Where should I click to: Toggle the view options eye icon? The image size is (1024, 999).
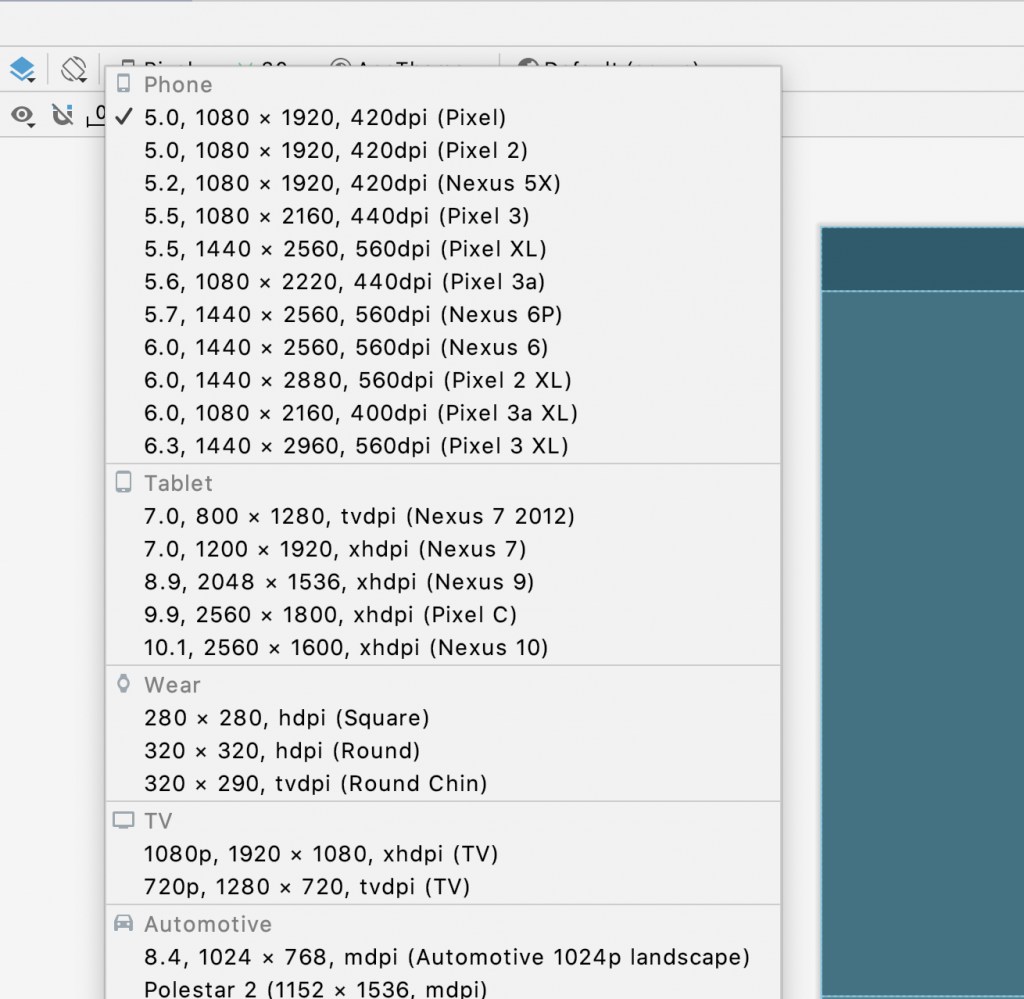23,116
